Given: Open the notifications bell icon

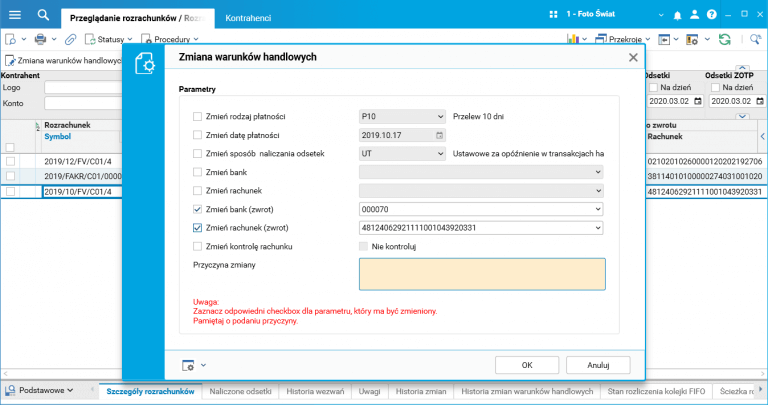Looking at the screenshot, I should point(678,15).
